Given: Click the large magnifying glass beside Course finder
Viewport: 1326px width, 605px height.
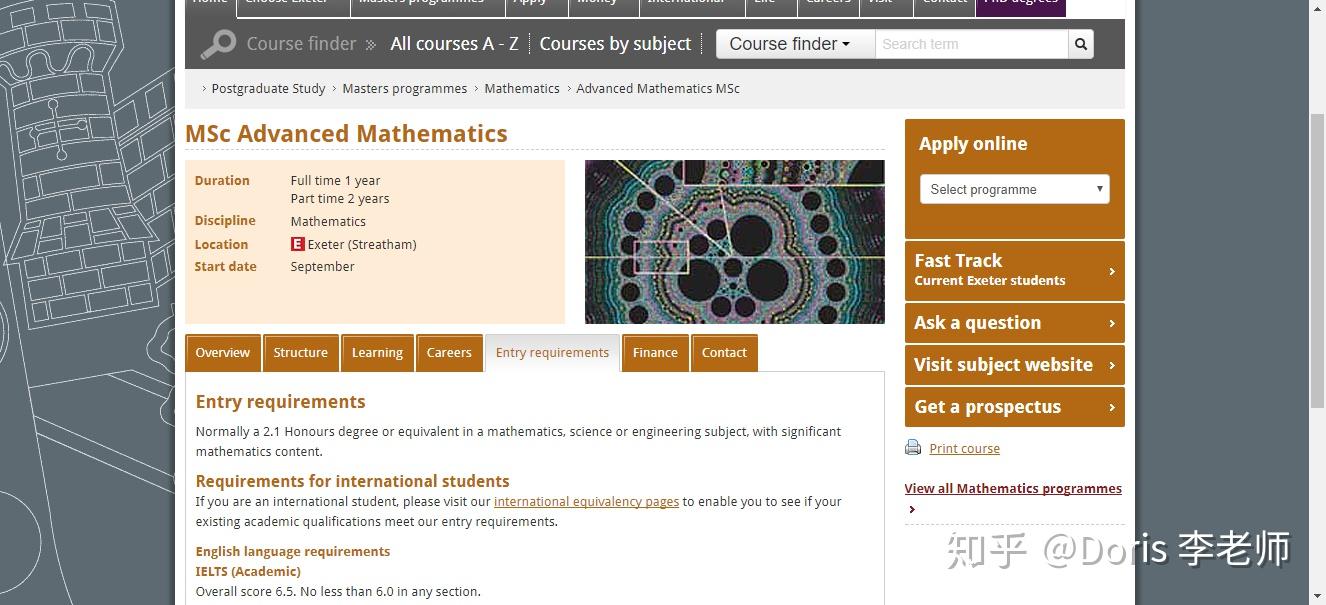Looking at the screenshot, I should pyautogui.click(x=217, y=44).
